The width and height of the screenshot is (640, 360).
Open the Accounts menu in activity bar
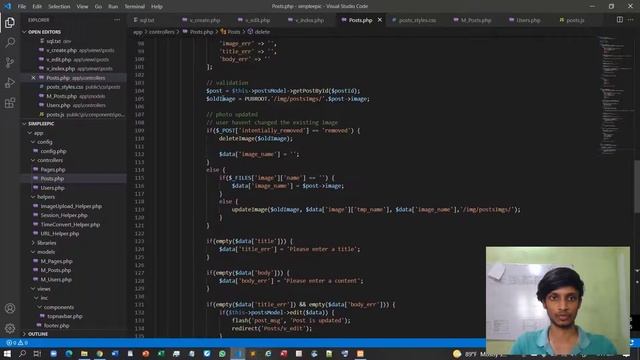pyautogui.click(x=10, y=308)
